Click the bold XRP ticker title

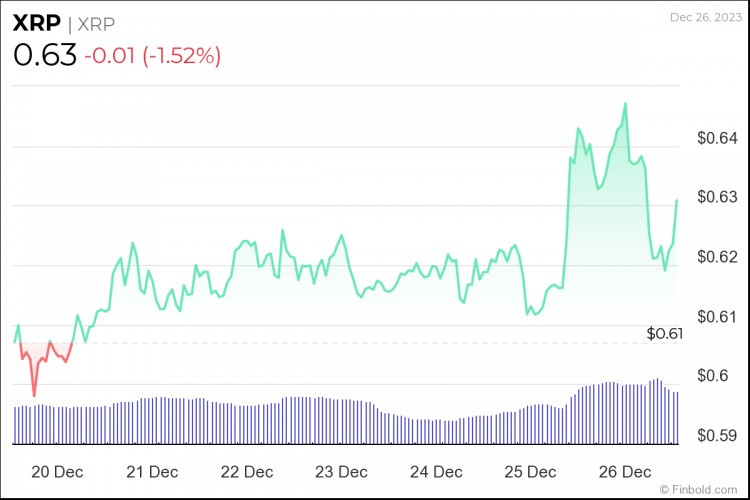click(x=37, y=23)
